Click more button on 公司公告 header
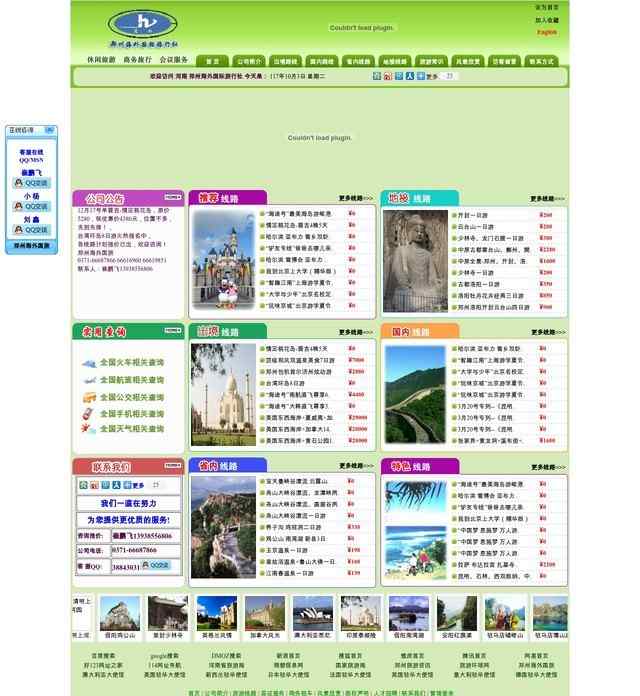 173,197
